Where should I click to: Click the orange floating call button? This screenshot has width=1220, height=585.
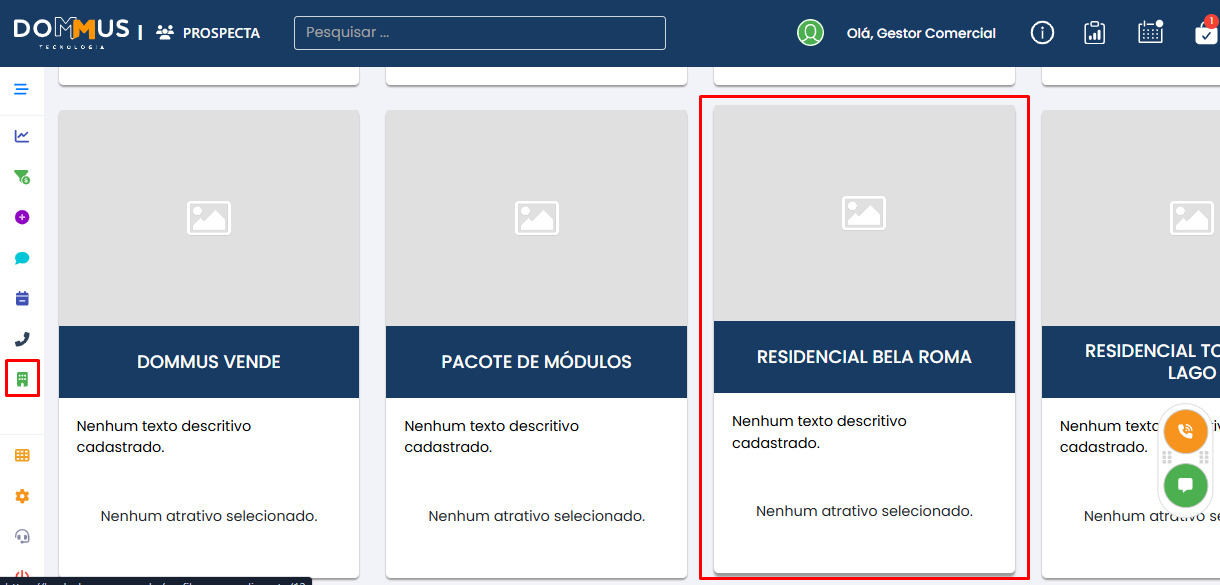click(x=1185, y=431)
